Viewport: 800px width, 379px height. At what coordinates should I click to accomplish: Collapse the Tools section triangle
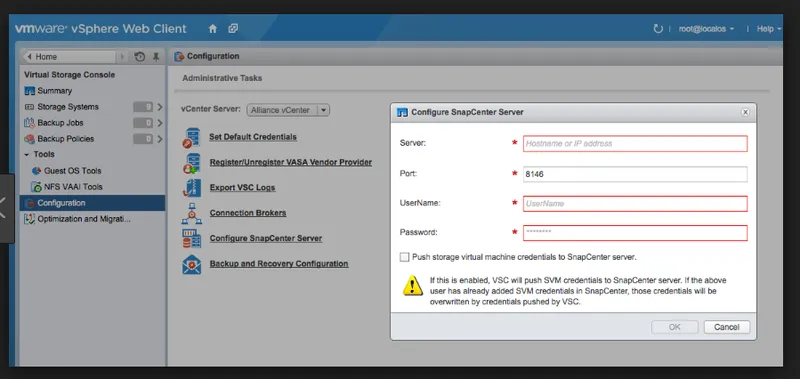tap(27, 154)
